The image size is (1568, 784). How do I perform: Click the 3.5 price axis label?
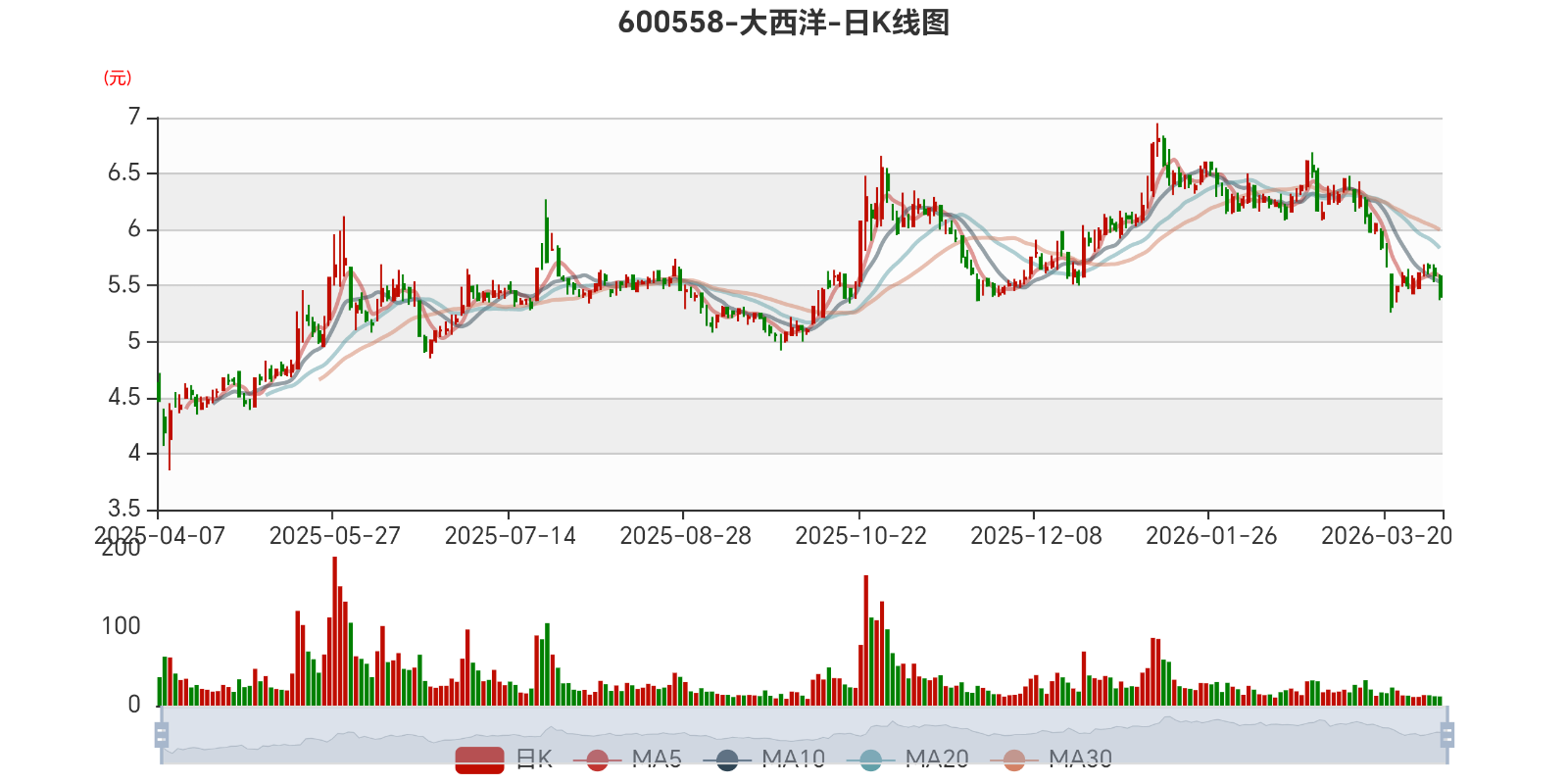tap(124, 510)
